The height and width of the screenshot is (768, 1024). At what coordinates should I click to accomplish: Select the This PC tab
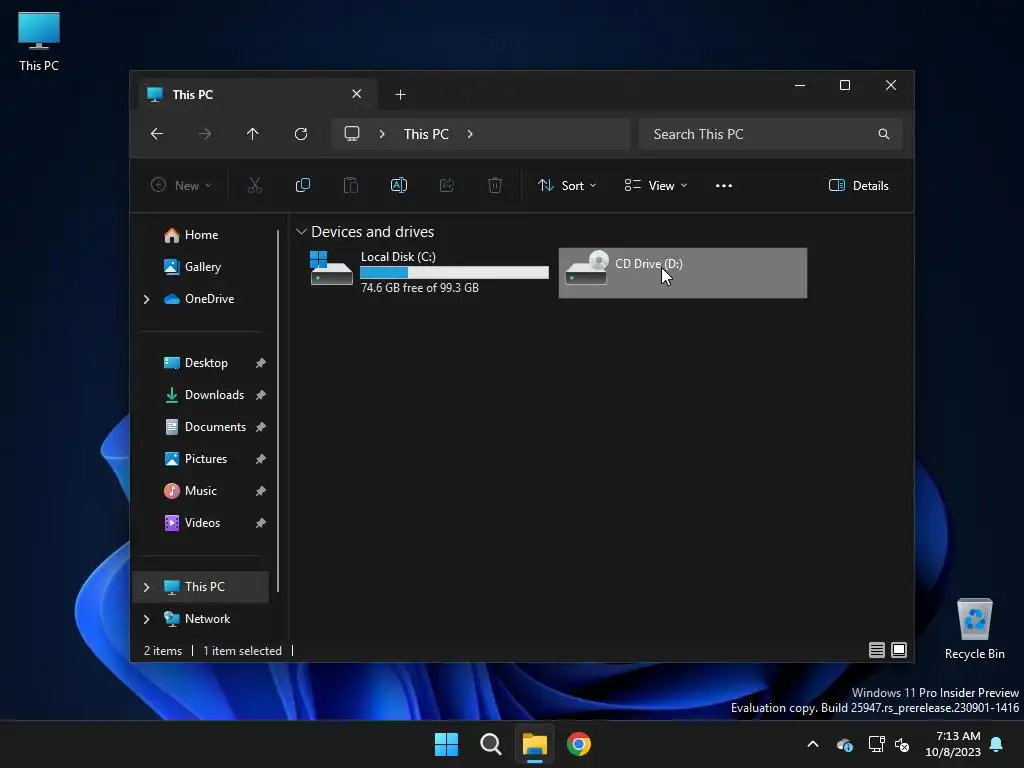point(257,95)
